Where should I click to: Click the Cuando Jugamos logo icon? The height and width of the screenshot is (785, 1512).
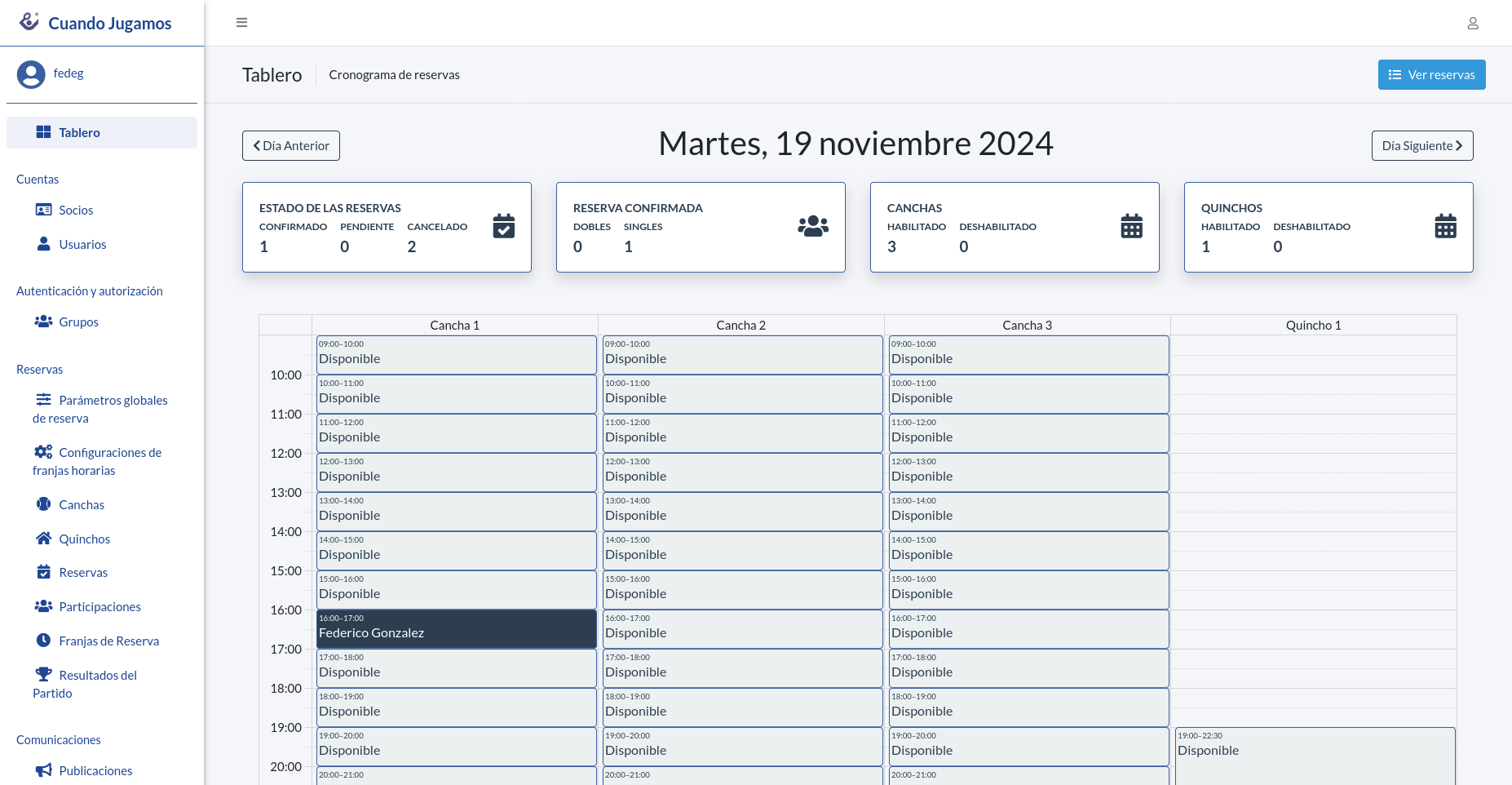tap(29, 22)
